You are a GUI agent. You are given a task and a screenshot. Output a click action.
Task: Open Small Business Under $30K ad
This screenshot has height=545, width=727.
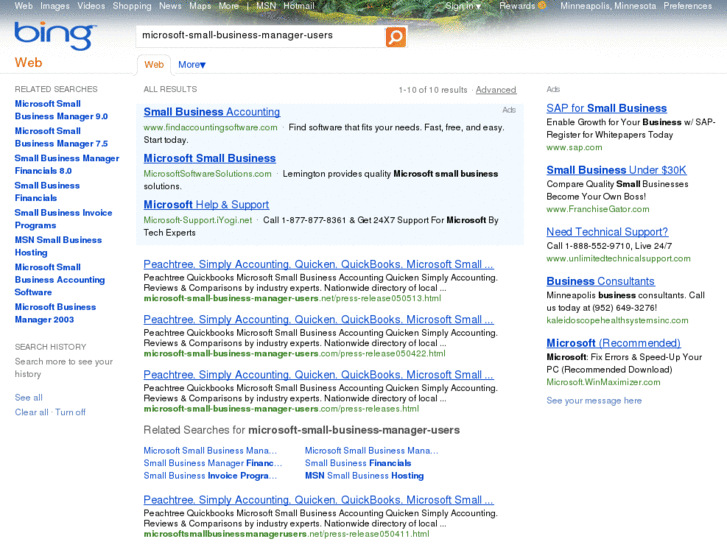point(616,170)
